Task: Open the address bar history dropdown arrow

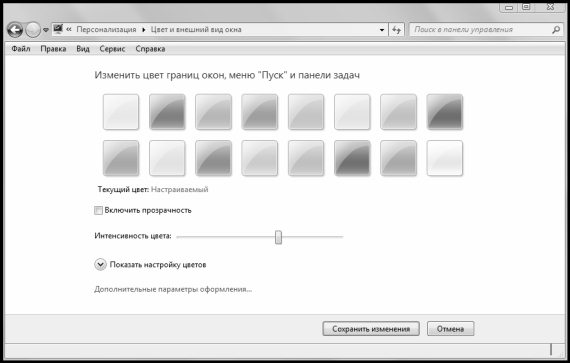Action: (x=382, y=30)
